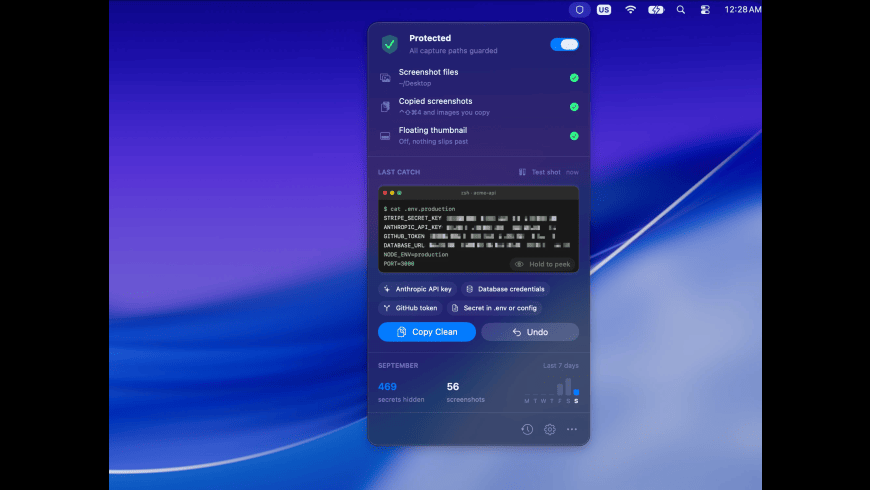
Task: Click the Undo button
Action: (530, 332)
